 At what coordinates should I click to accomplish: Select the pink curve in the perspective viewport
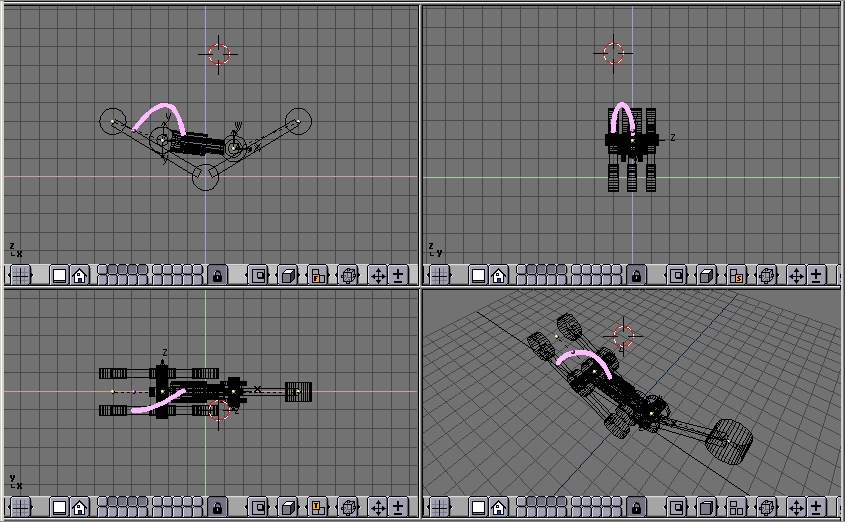coord(578,355)
